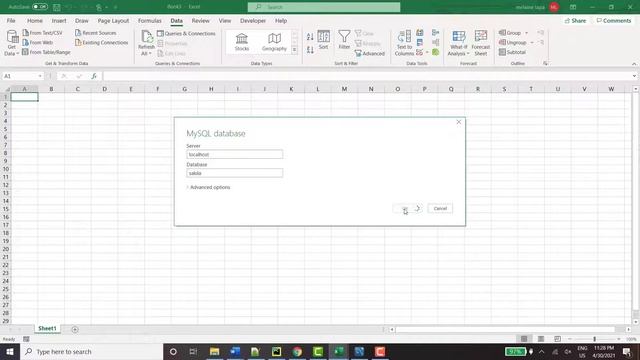Open File Explorer from the taskbar
This screenshot has height=360, width=640.
(x=214, y=351)
